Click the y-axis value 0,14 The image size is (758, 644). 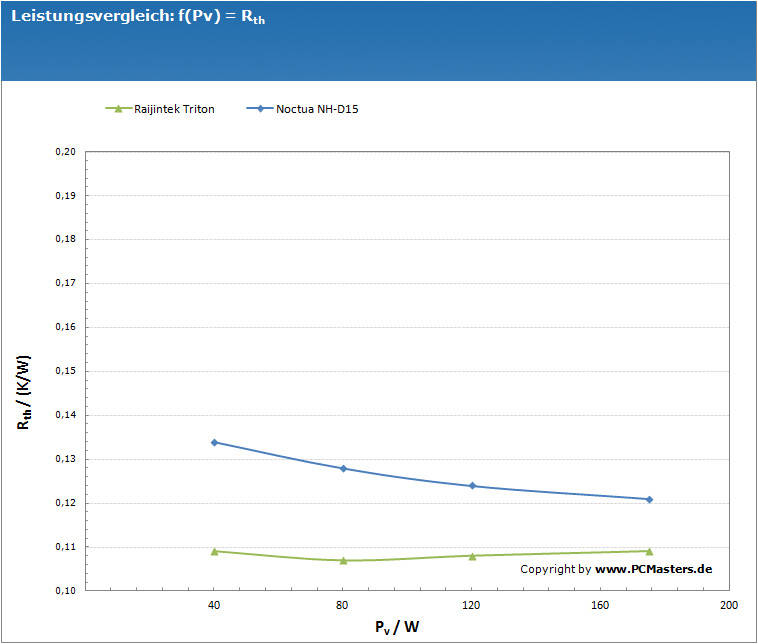(x=66, y=415)
